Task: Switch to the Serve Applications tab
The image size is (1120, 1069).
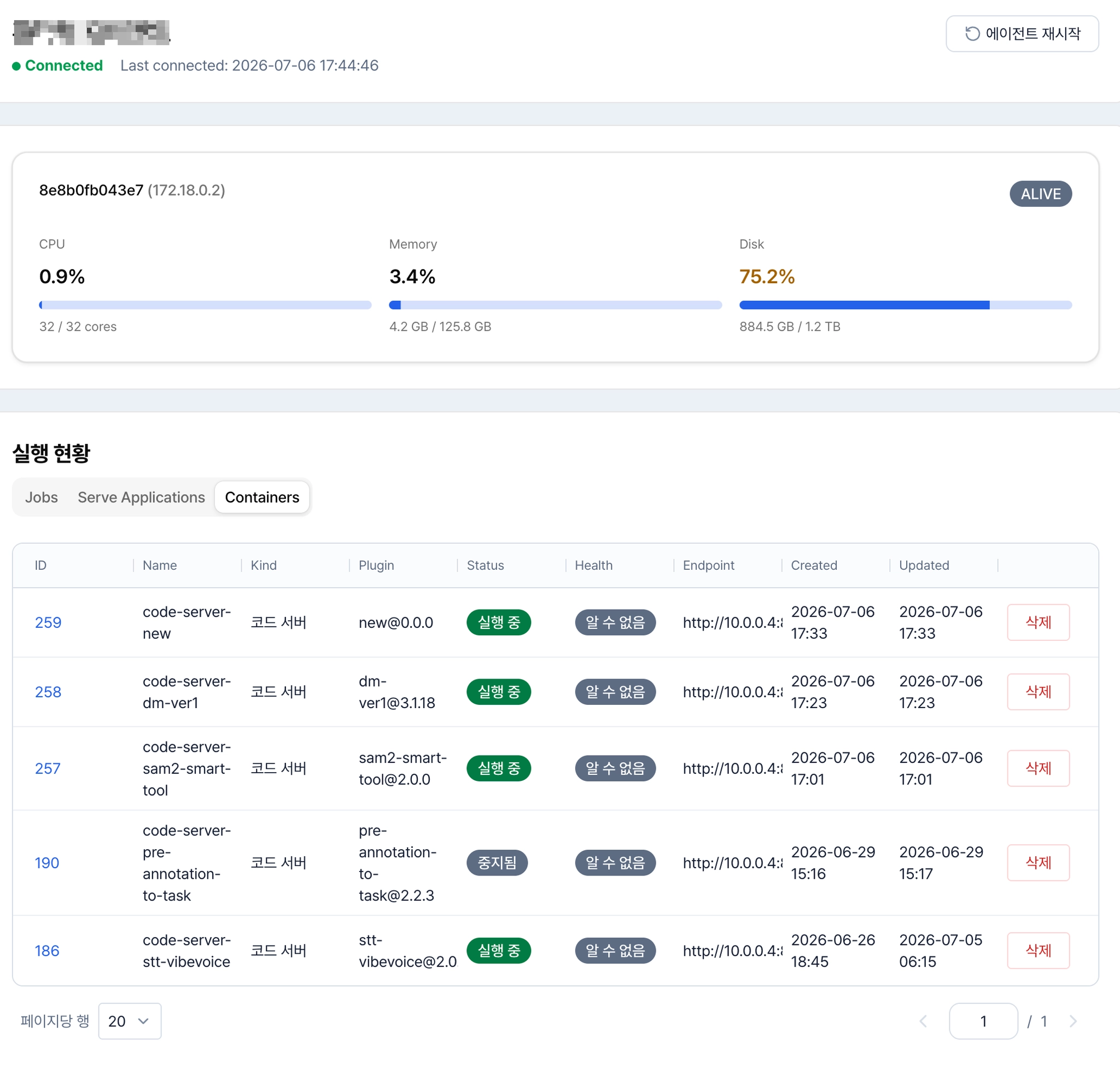Action: [141, 497]
